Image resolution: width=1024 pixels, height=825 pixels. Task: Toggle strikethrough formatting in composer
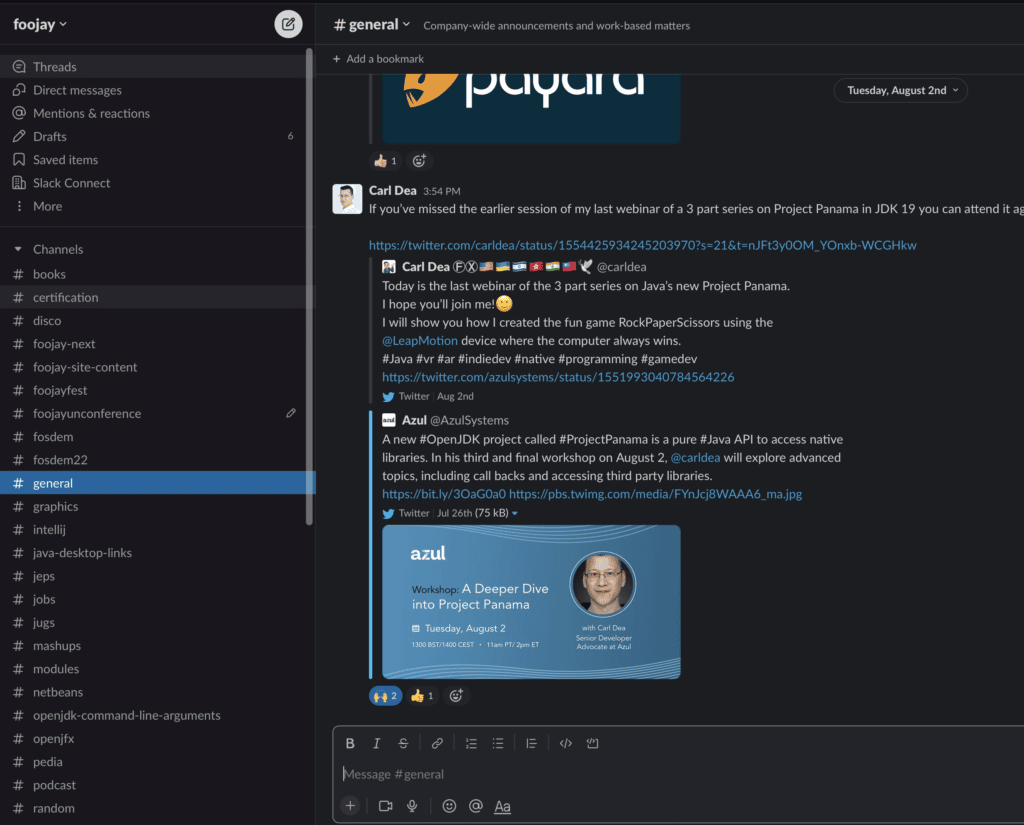pos(403,743)
